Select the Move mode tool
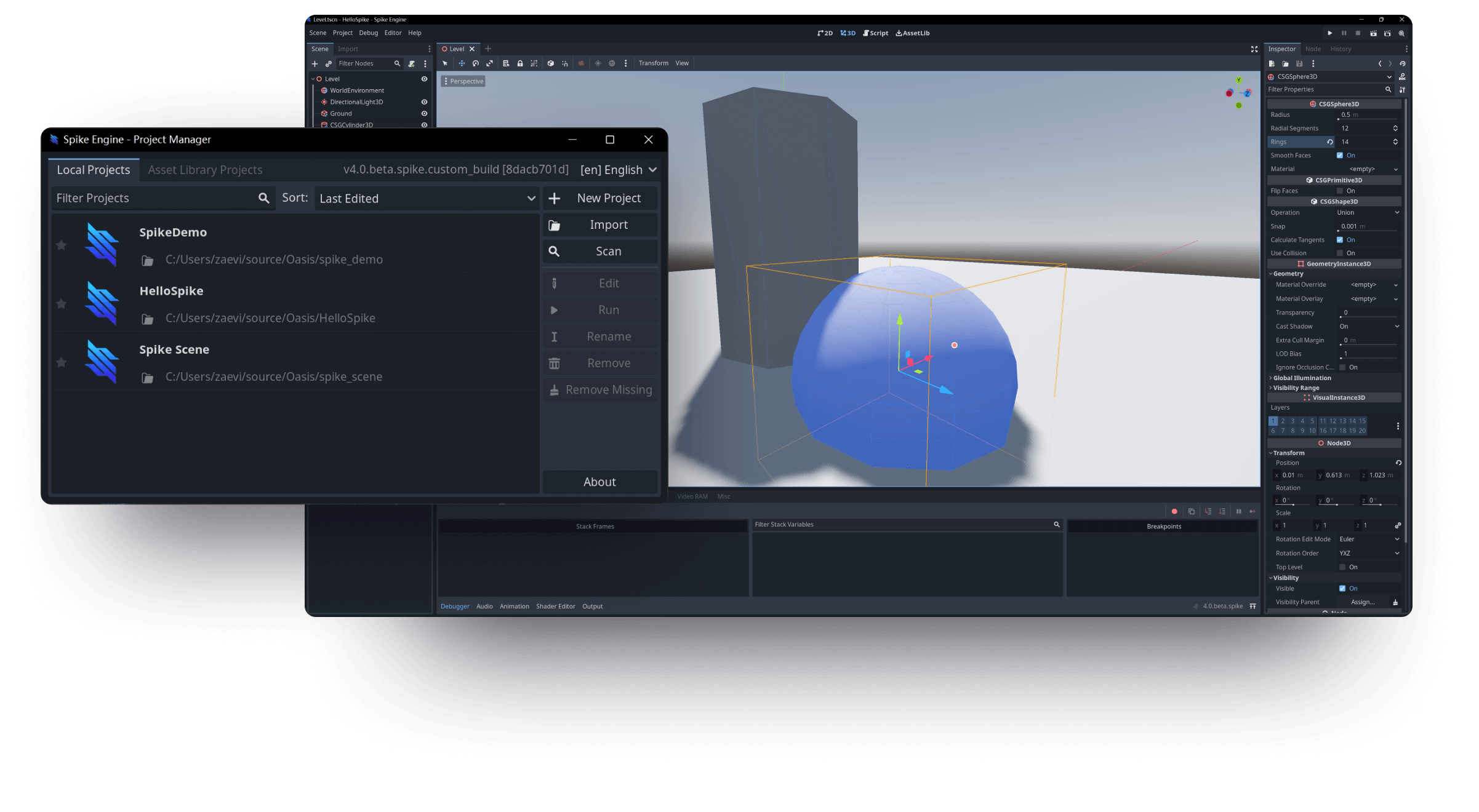 click(462, 63)
